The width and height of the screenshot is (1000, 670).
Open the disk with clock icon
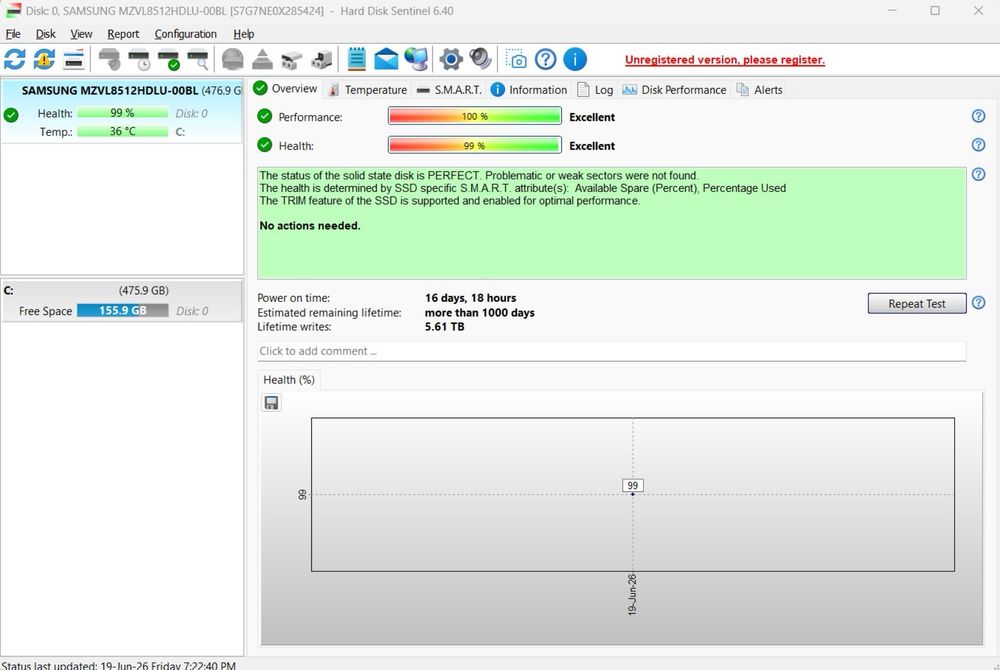click(x=139, y=59)
